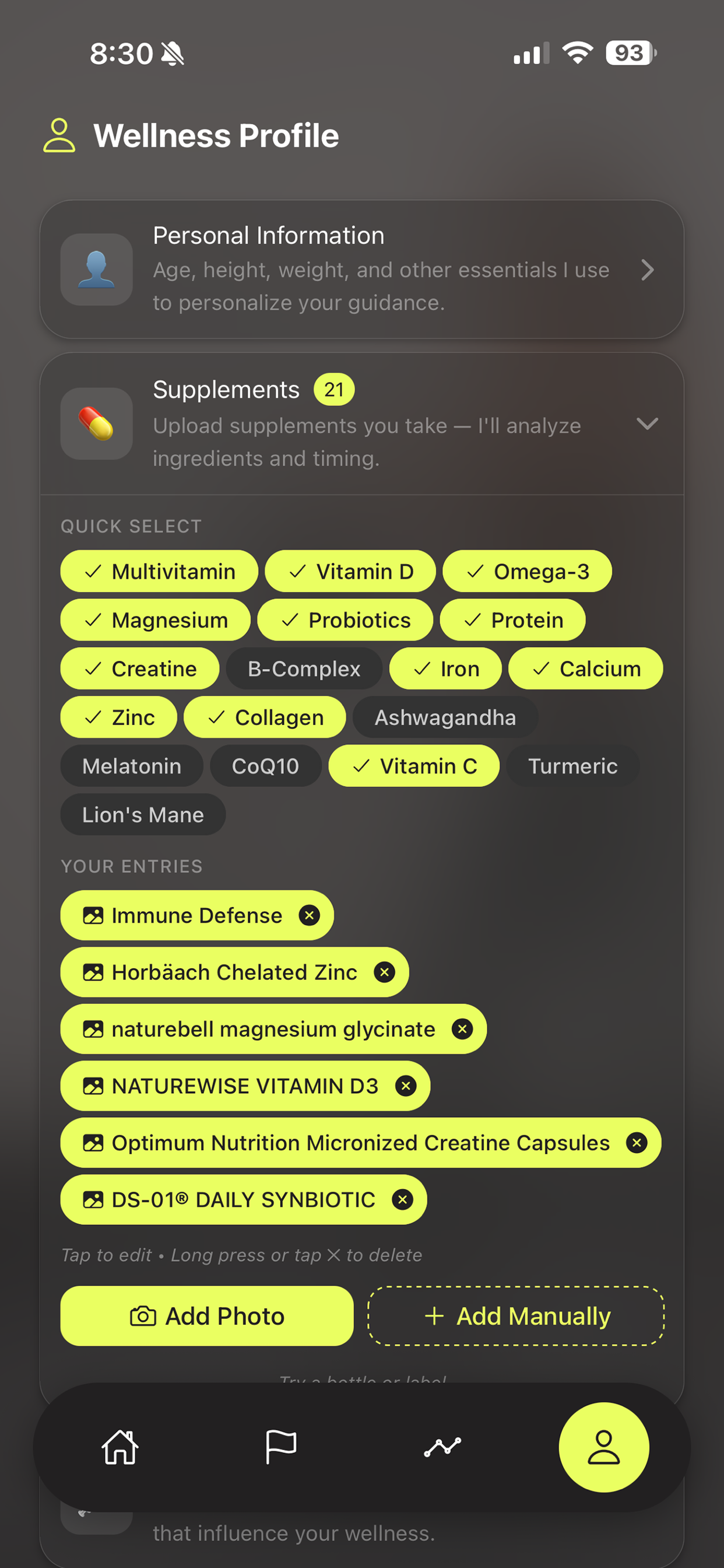Enable the B-Complex supplement chip
Image resolution: width=724 pixels, height=1568 pixels.
click(304, 668)
